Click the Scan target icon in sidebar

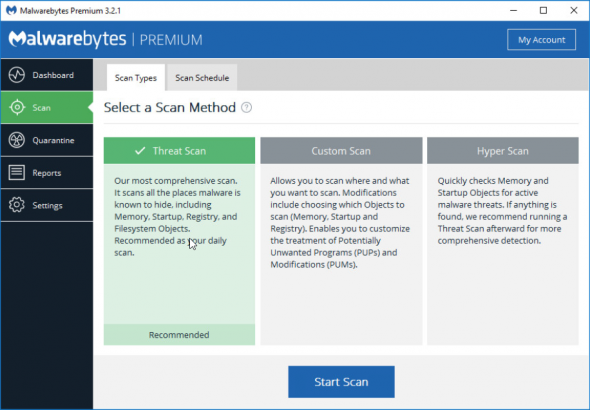pos(17,108)
